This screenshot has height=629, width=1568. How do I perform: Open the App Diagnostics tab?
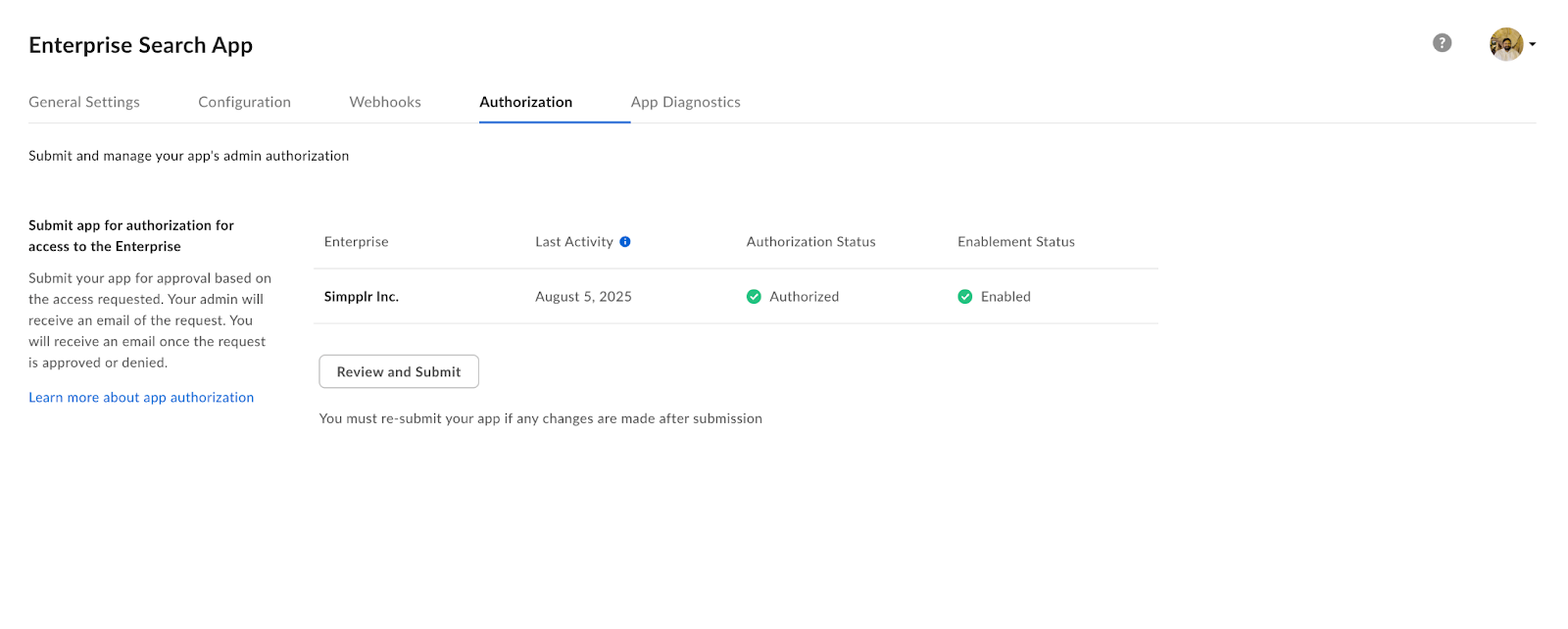click(685, 102)
